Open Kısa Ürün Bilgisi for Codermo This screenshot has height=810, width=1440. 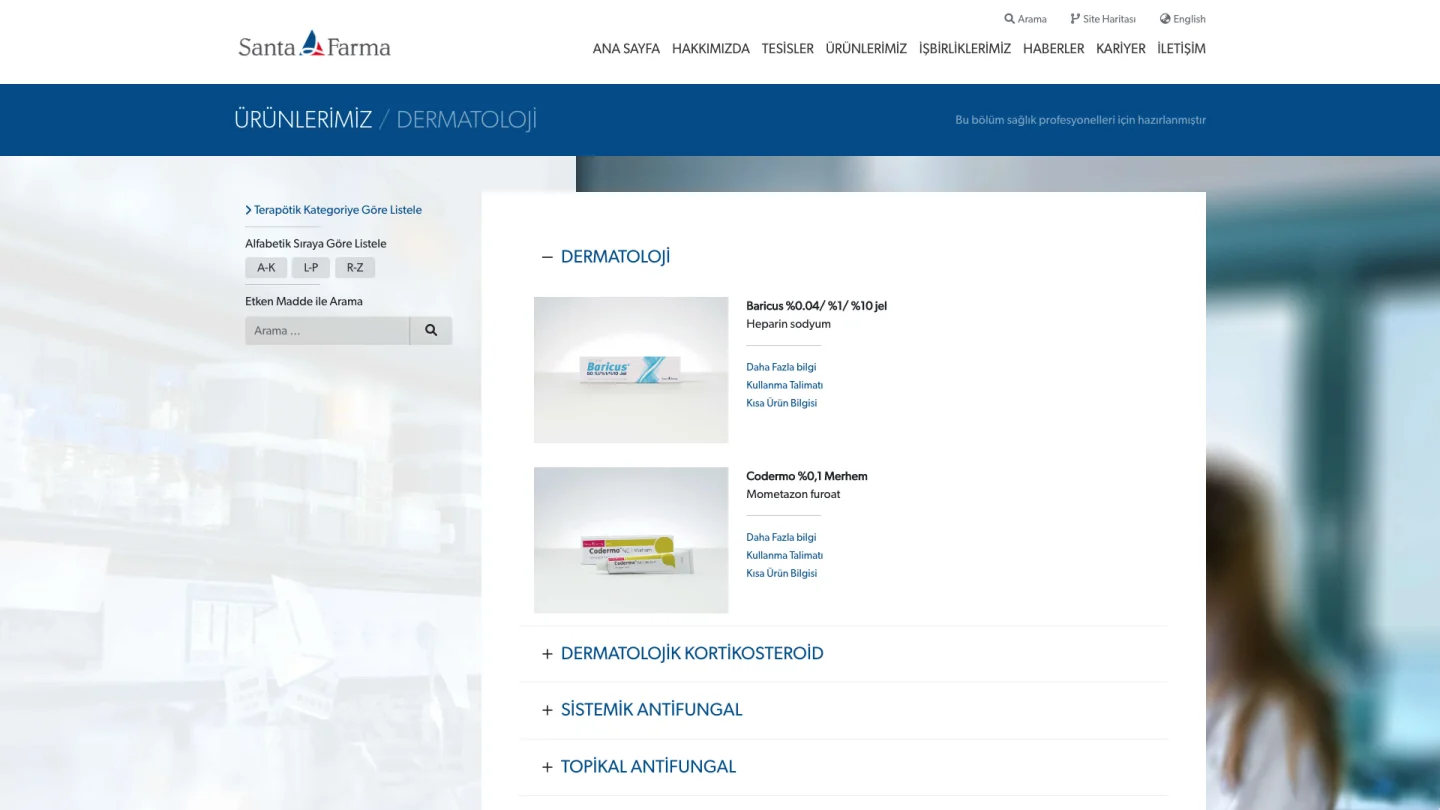pos(782,573)
